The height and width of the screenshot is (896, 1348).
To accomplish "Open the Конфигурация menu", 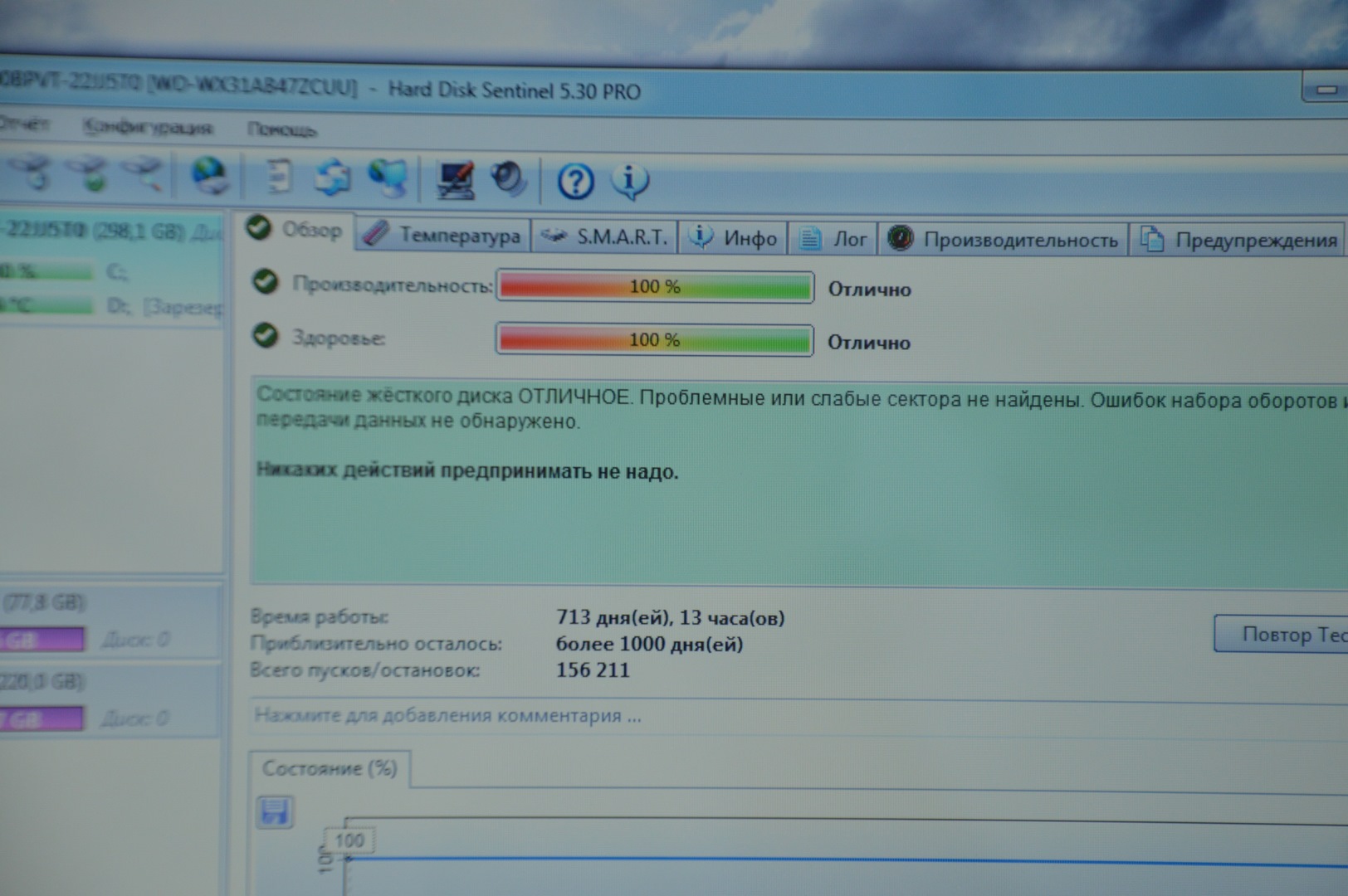I will coord(148,128).
